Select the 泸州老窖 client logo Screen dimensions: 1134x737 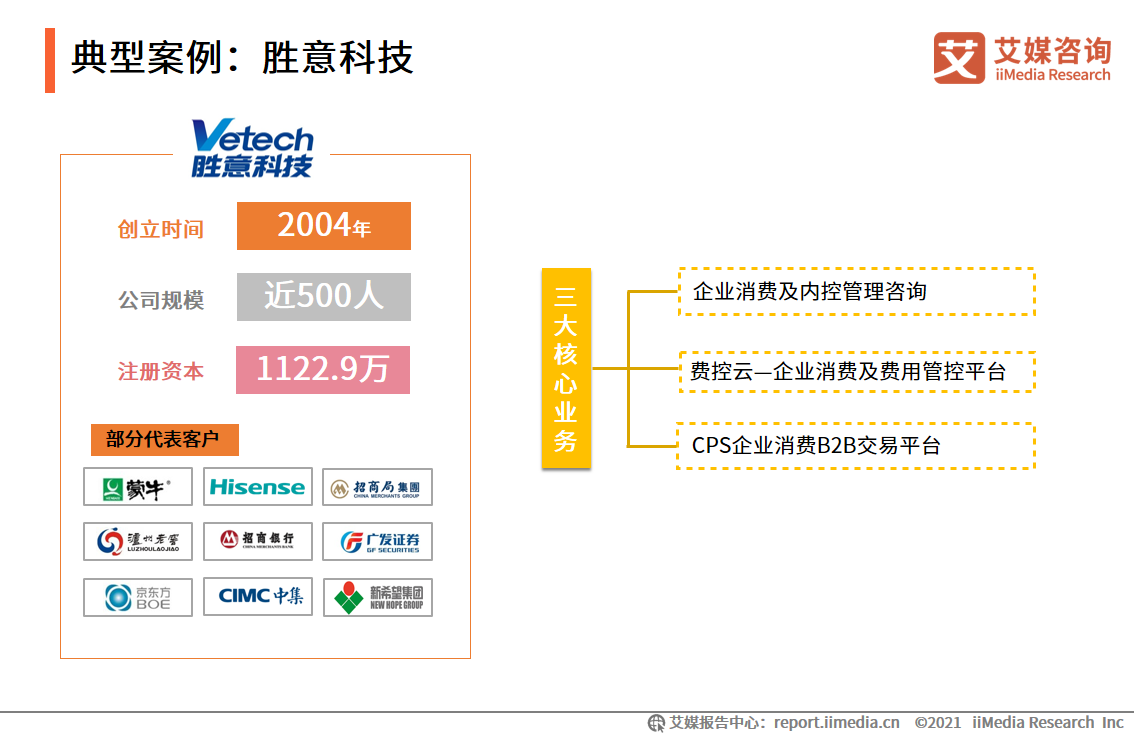pyautogui.click(x=137, y=542)
